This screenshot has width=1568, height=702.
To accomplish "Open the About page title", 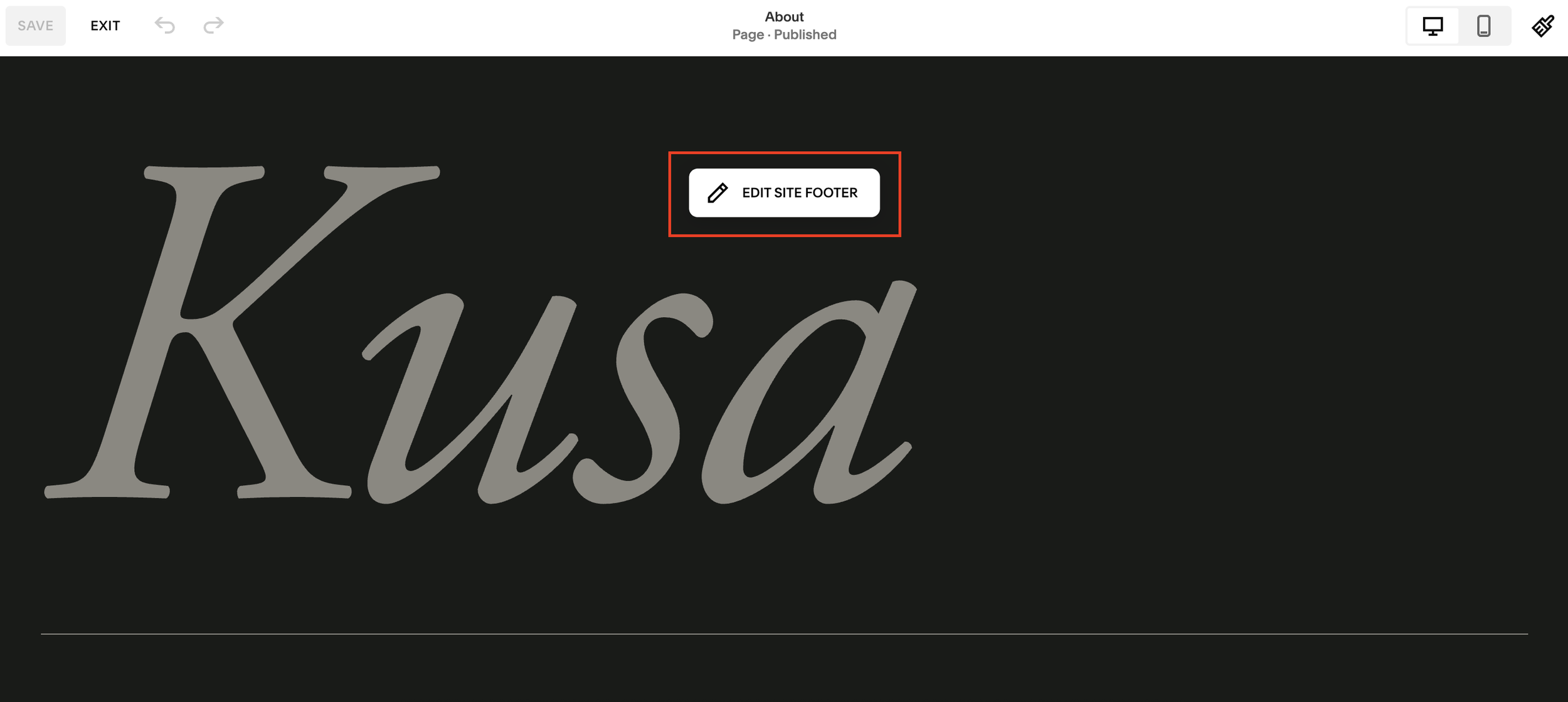I will [784, 17].
